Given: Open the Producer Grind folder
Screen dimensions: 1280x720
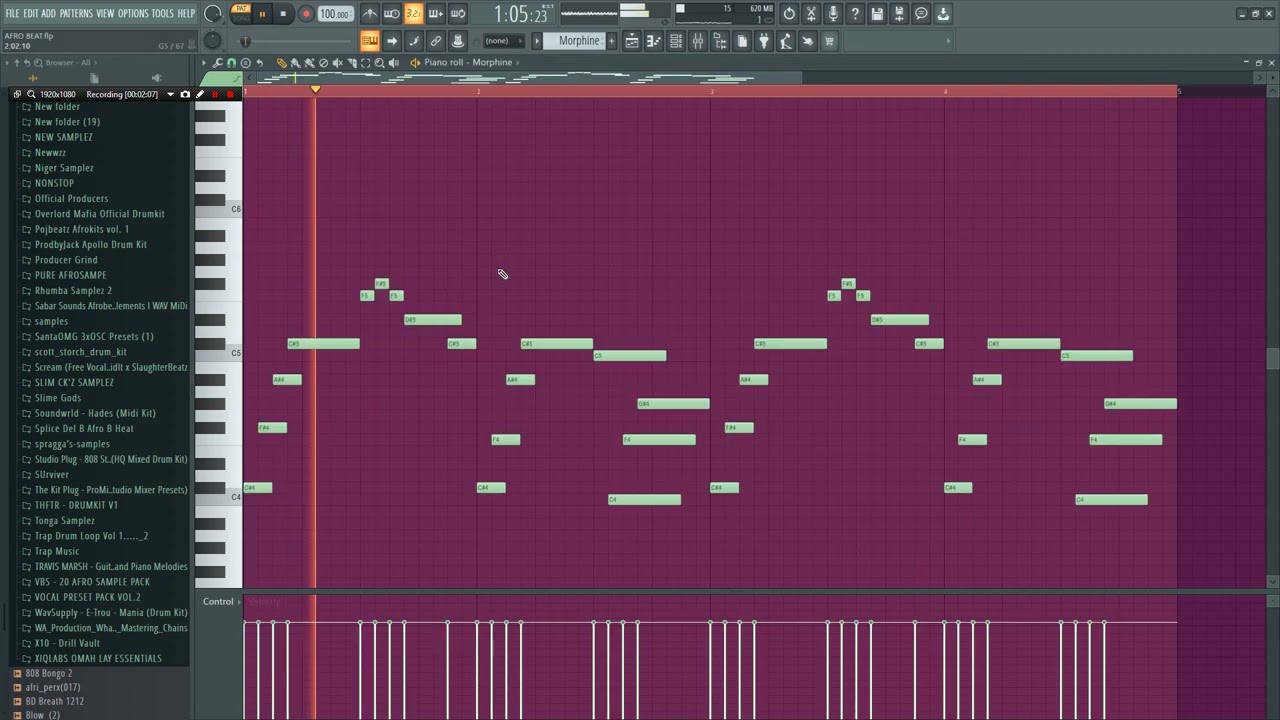Looking at the screenshot, I should [66, 260].
